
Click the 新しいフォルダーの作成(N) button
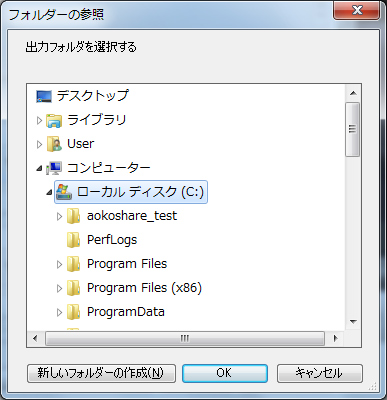[101, 373]
